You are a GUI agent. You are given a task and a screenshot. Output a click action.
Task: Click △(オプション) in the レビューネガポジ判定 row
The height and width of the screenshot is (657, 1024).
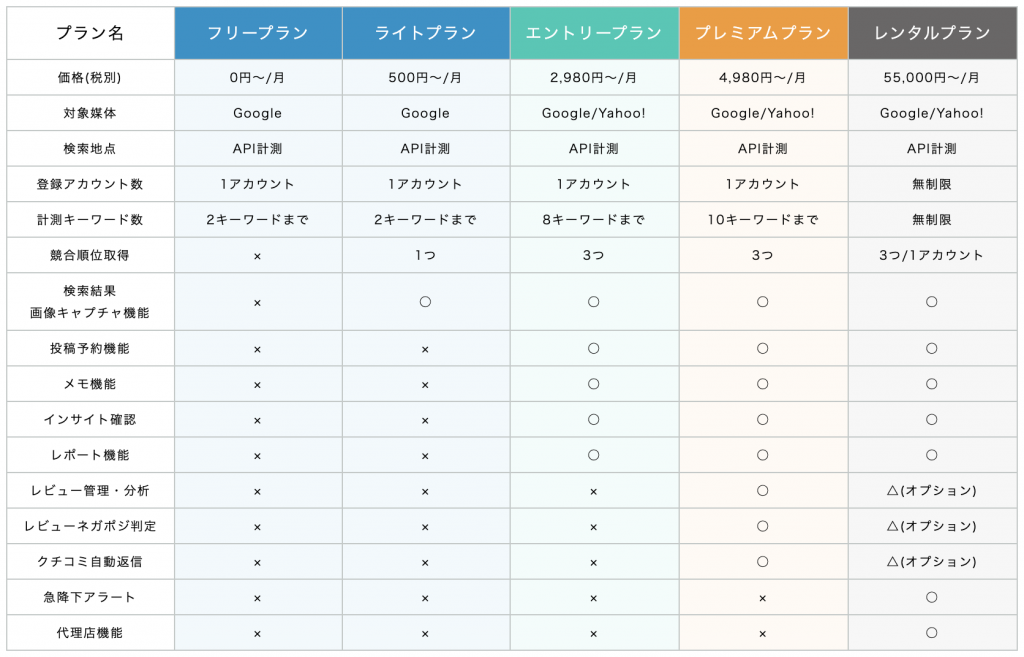(x=931, y=526)
